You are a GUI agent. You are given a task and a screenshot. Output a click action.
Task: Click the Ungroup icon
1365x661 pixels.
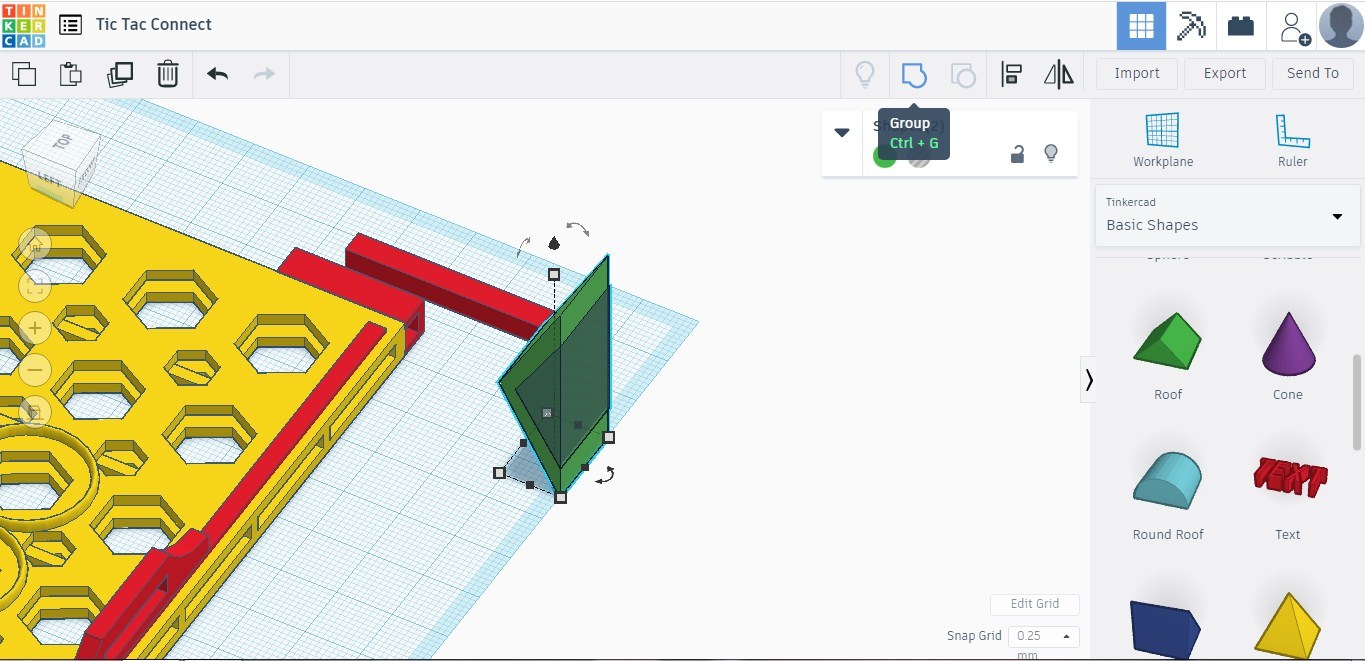pos(962,74)
